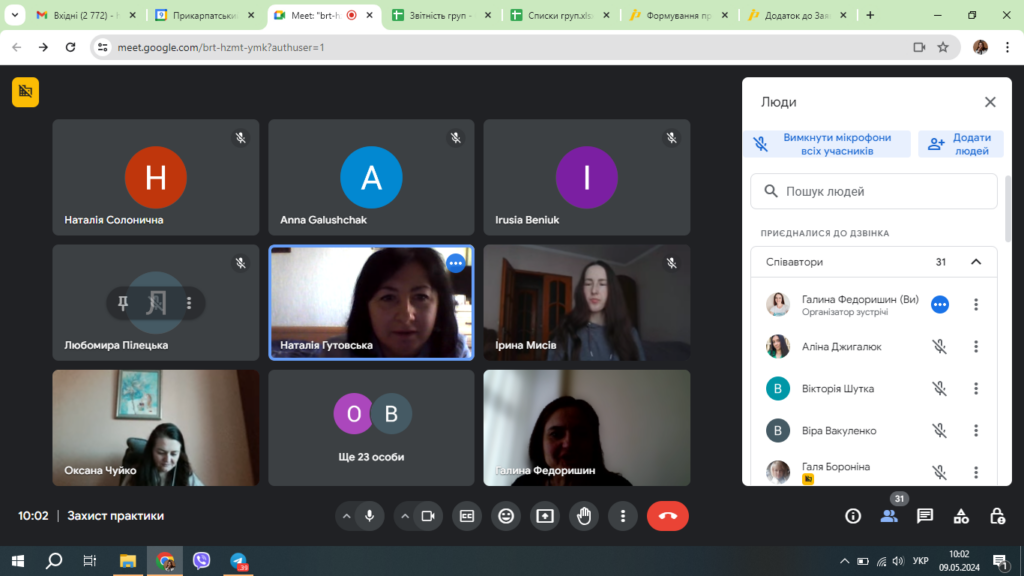Mute Аліна Джигалюк's microphone
Image resolution: width=1024 pixels, height=576 pixels.
[x=939, y=347]
